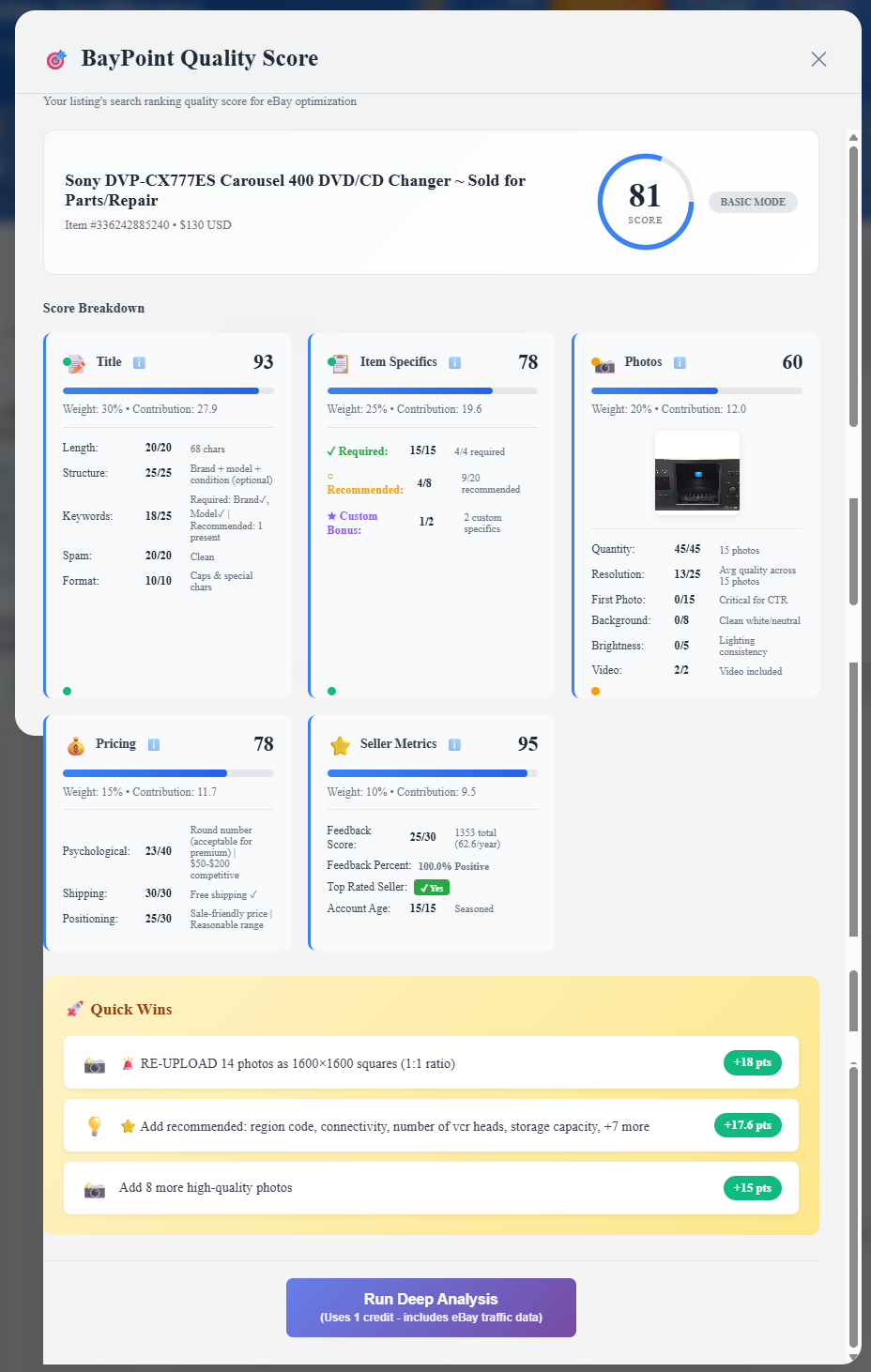Image resolution: width=871 pixels, height=1372 pixels.
Task: Click the listing photo thumbnail in Photos card
Action: point(697,473)
